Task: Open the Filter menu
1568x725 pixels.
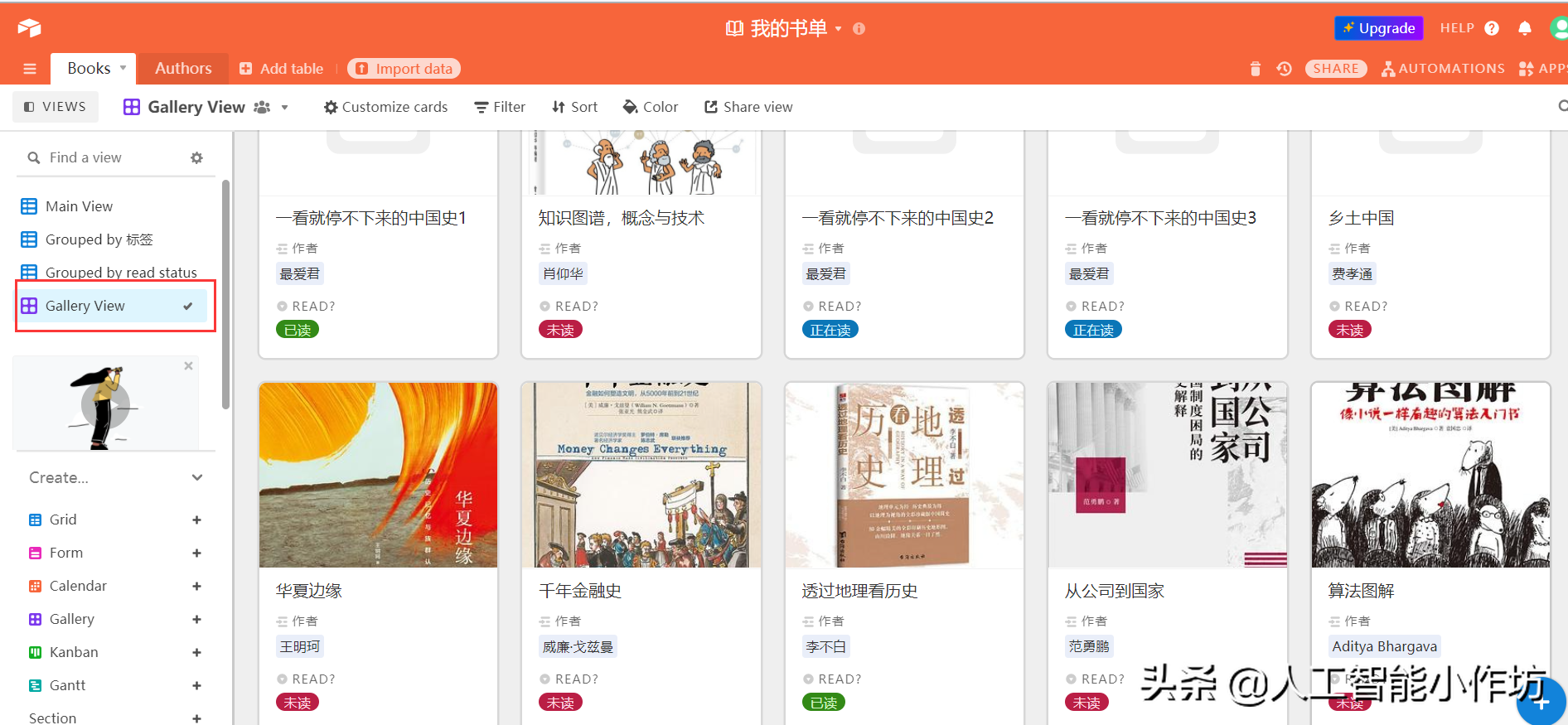Action: [500, 107]
